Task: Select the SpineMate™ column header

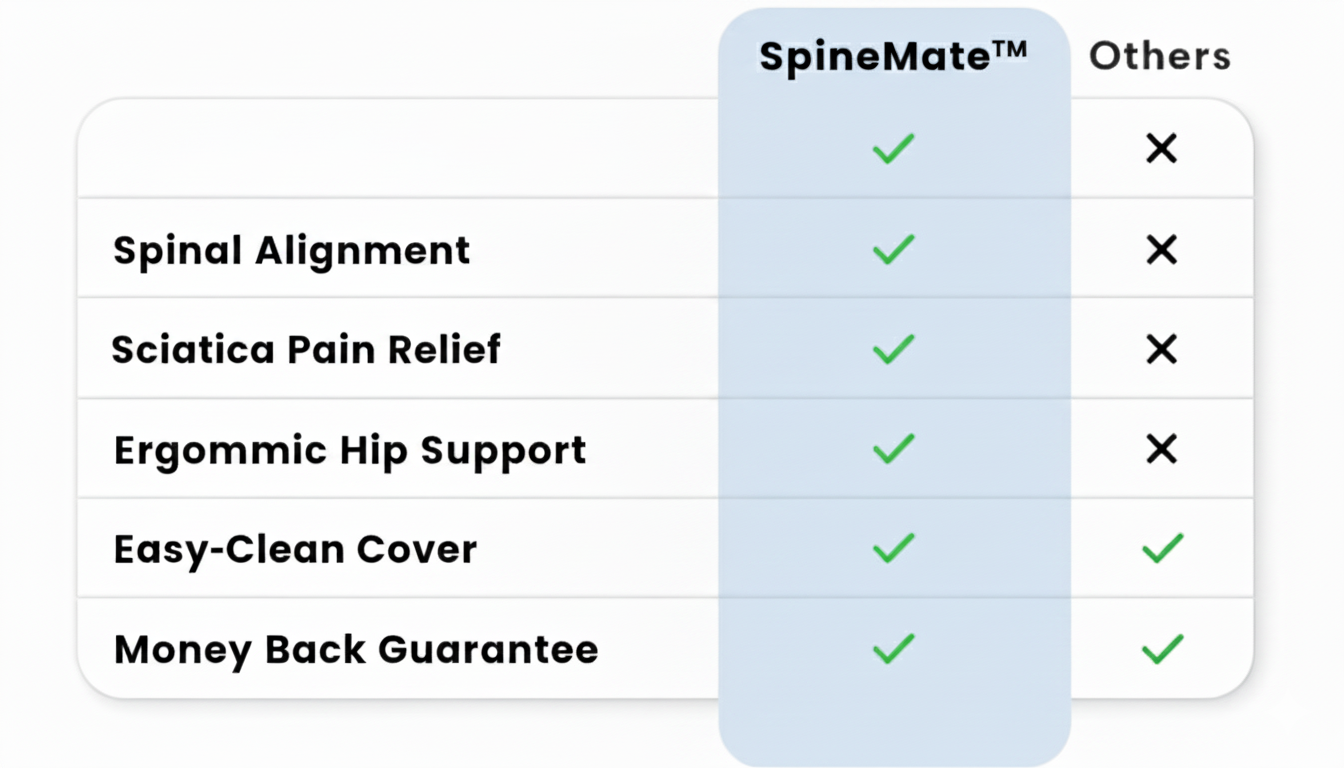Action: point(893,56)
